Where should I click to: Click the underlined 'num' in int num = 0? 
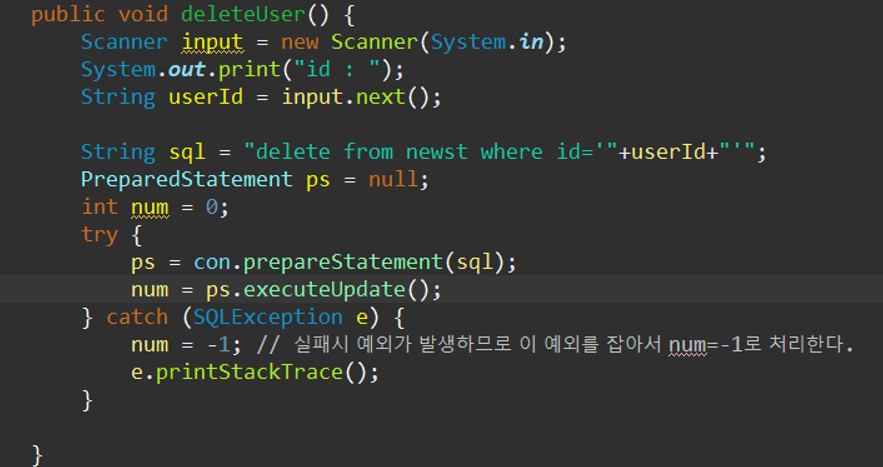(x=150, y=208)
